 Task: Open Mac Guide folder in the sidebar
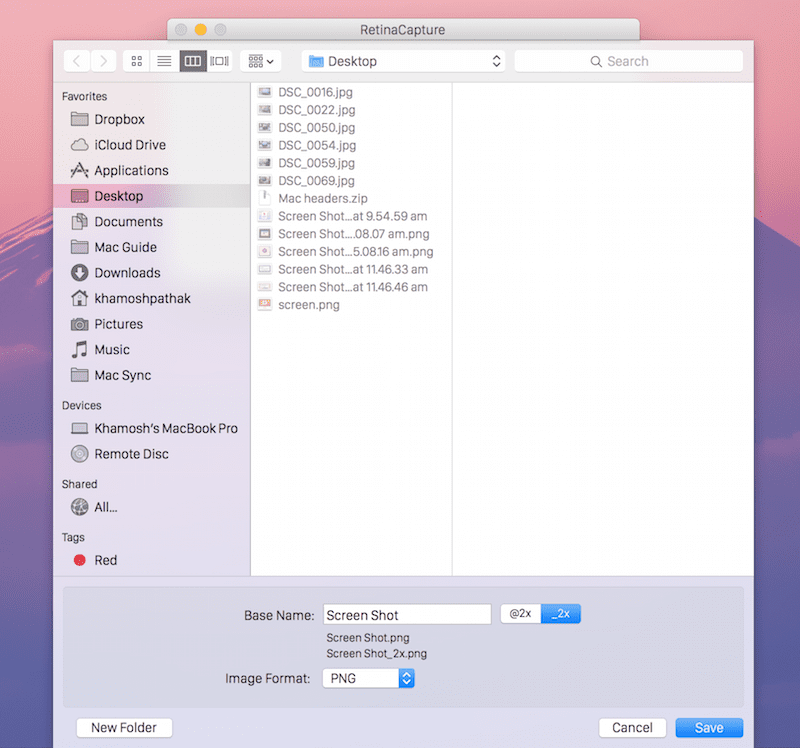coord(151,247)
